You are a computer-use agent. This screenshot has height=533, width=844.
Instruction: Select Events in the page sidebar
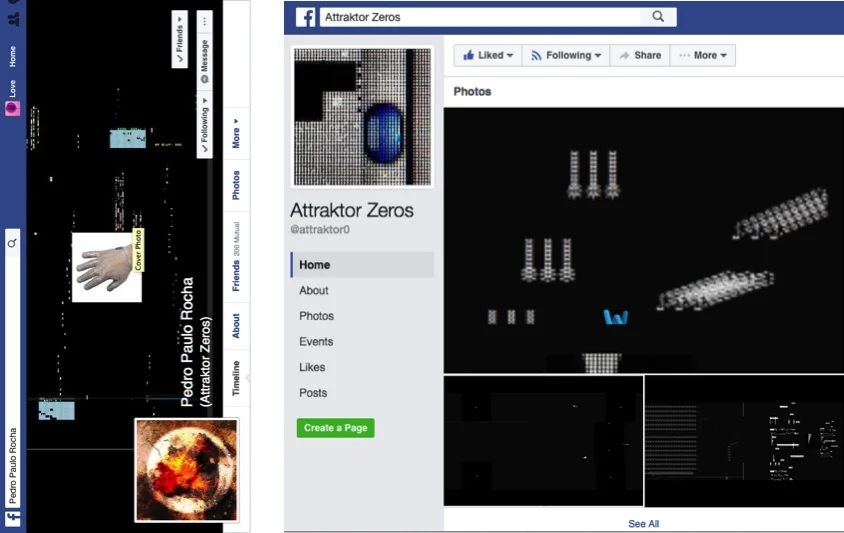[316, 341]
